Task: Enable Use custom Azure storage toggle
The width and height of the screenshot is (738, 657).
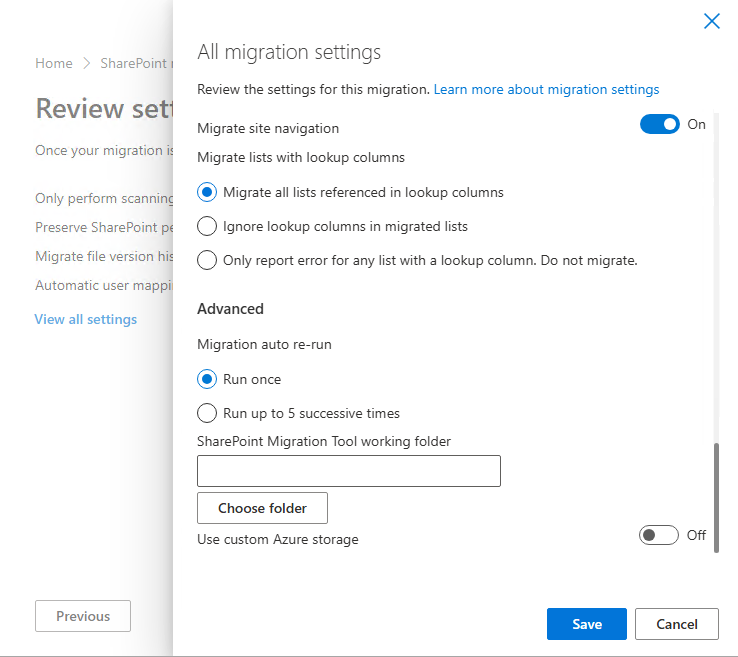Action: (x=659, y=535)
